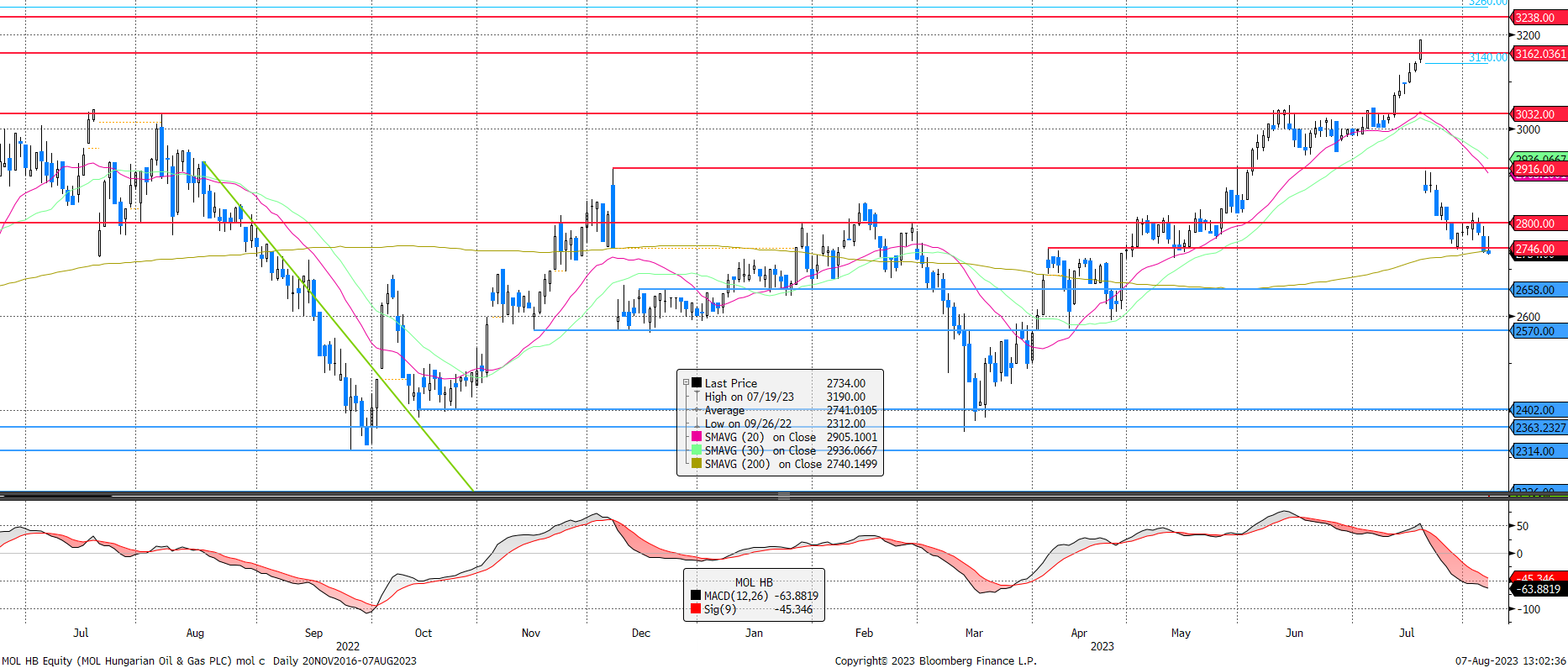Click the Sep month label on axis

coord(313,633)
